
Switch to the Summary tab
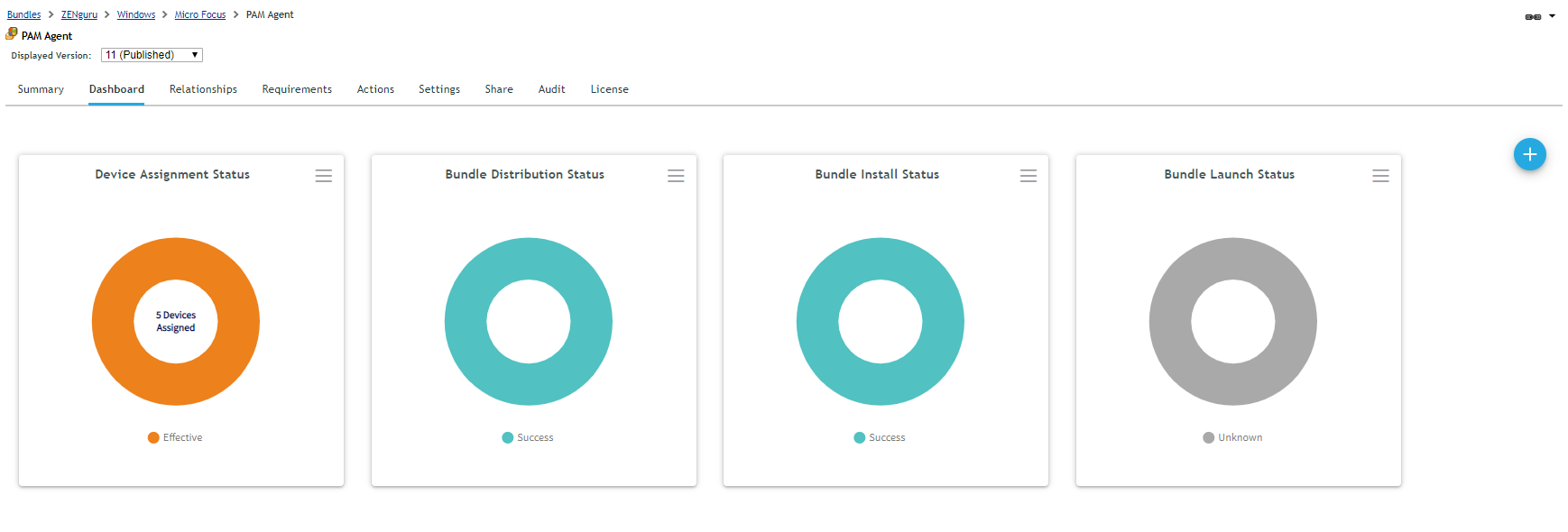[x=41, y=89]
